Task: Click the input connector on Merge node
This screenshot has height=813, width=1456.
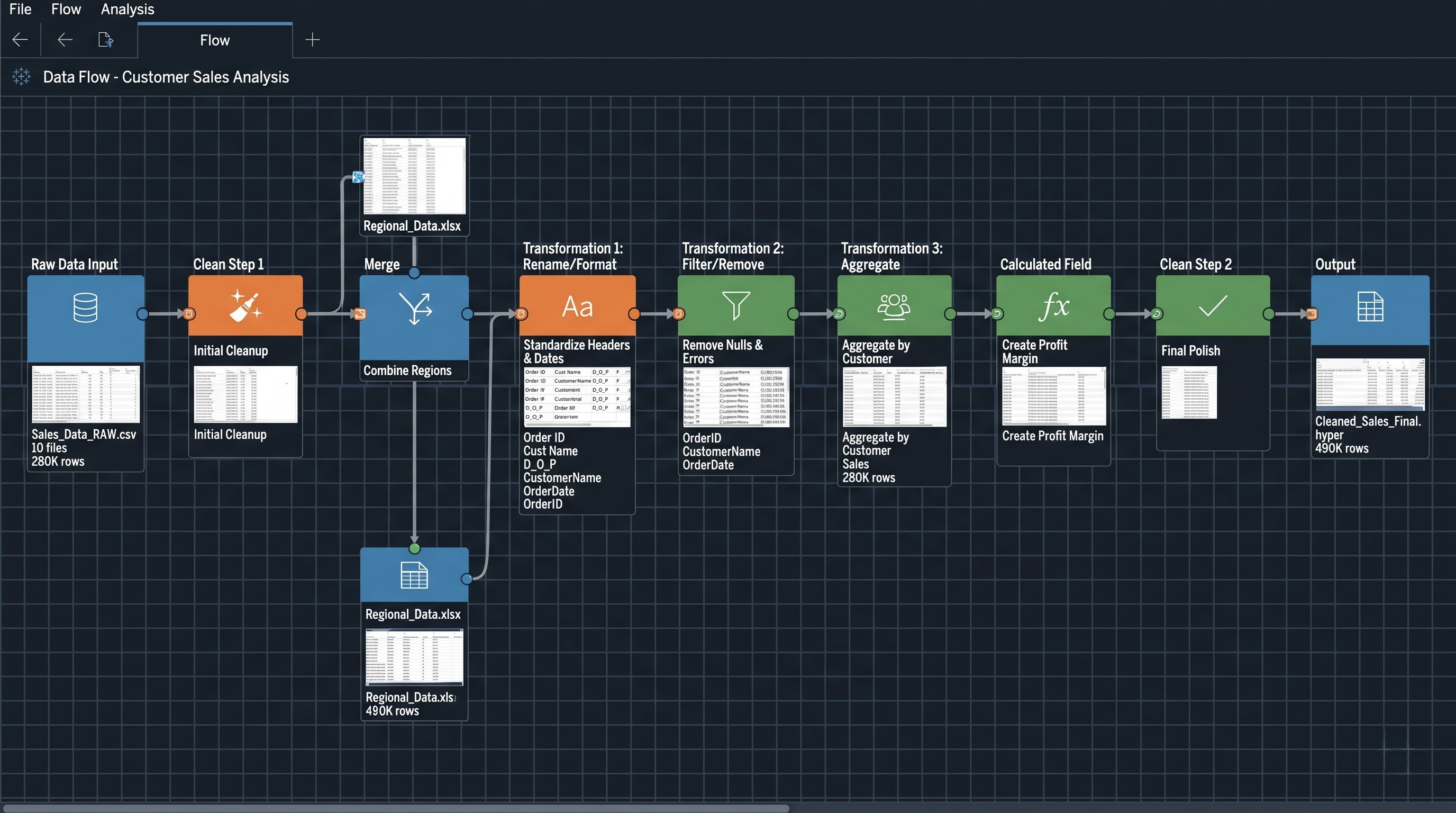Action: click(360, 314)
